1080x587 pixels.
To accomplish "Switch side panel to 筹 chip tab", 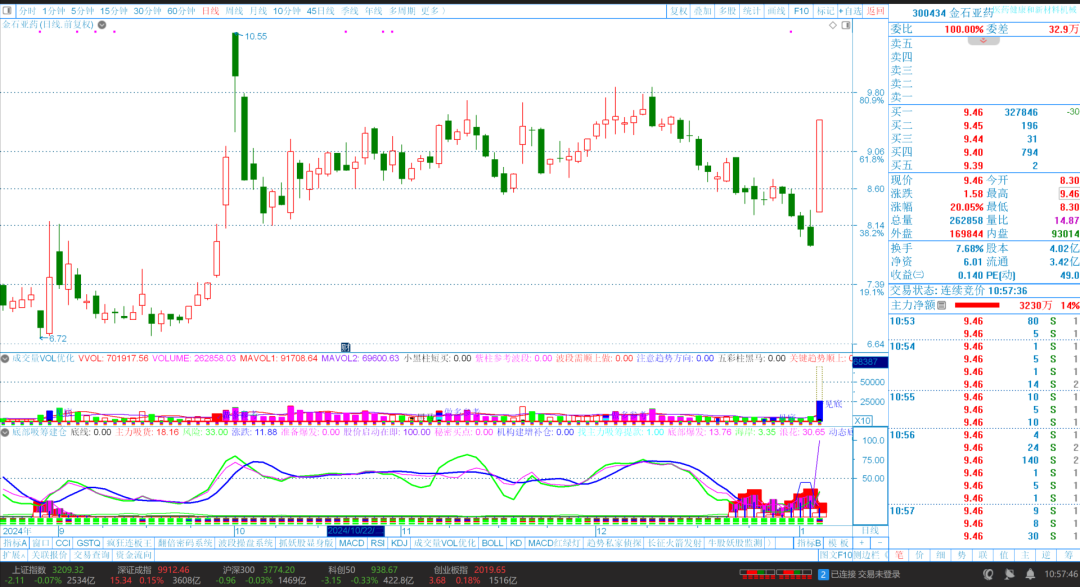I will click(x=1068, y=555).
